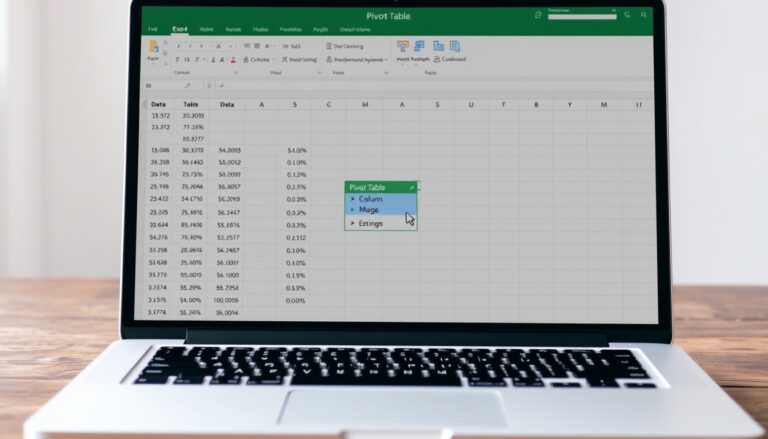Viewport: 768px width, 439px height.
Task: Select Column entry in Pivot Table popup
Action: [x=381, y=199]
